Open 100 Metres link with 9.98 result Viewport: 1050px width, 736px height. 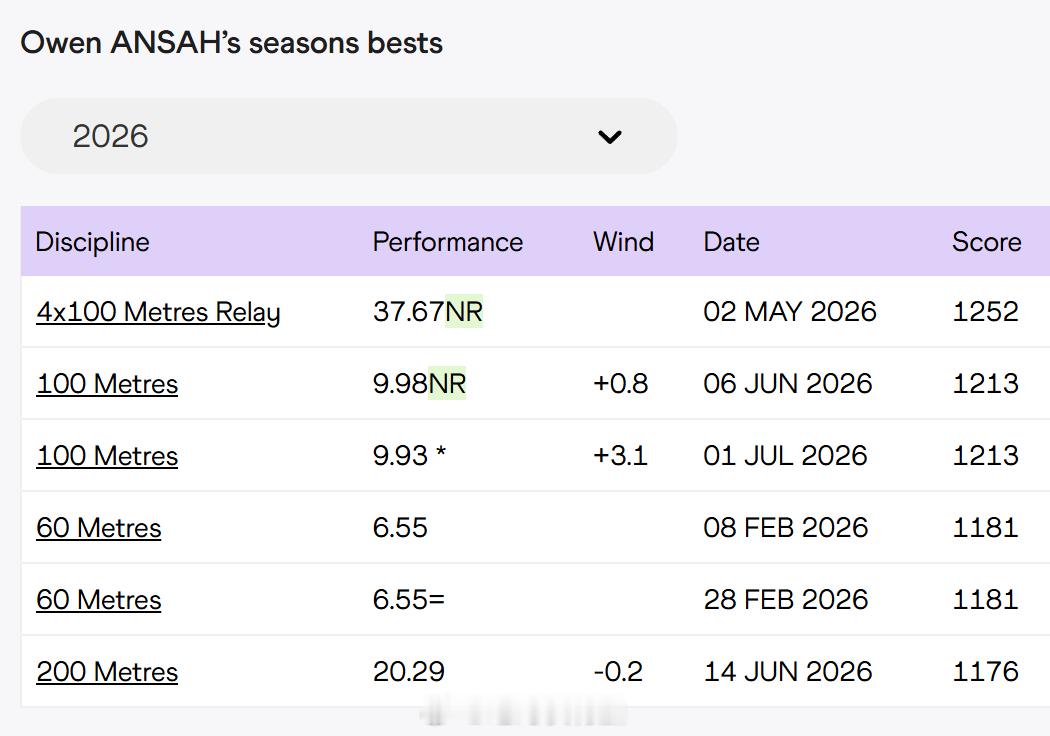(107, 384)
